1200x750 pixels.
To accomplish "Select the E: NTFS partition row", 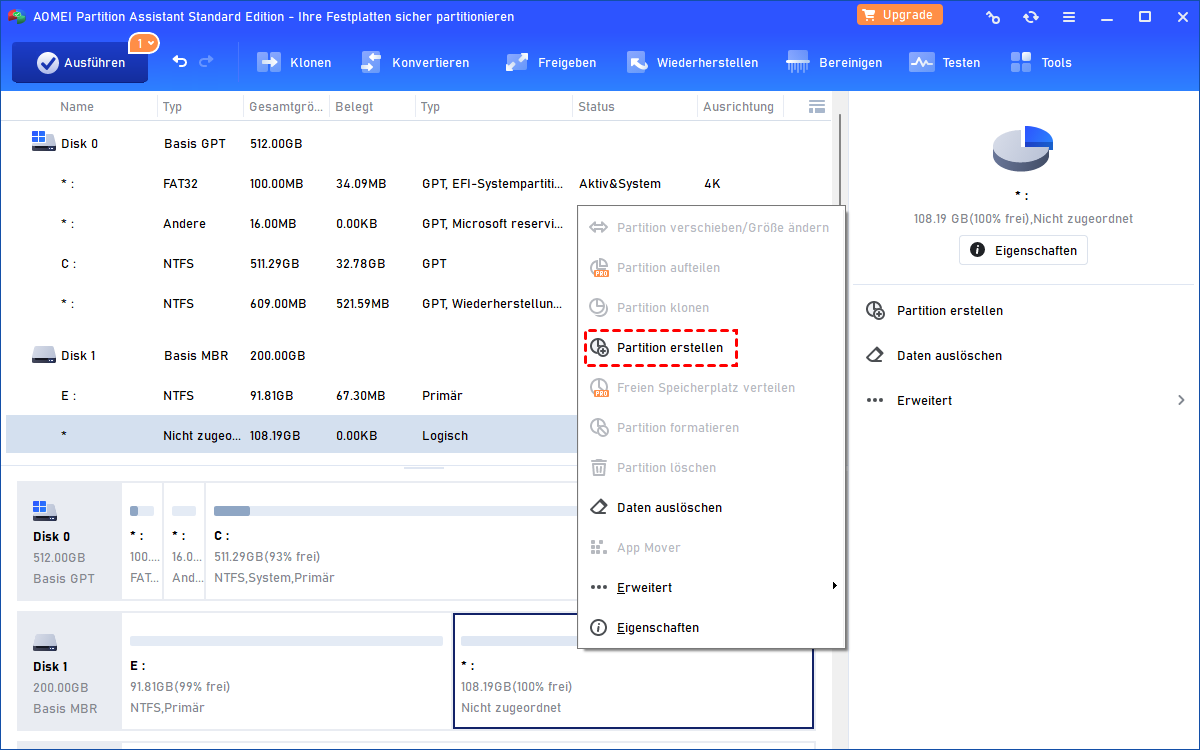I will pos(292,395).
